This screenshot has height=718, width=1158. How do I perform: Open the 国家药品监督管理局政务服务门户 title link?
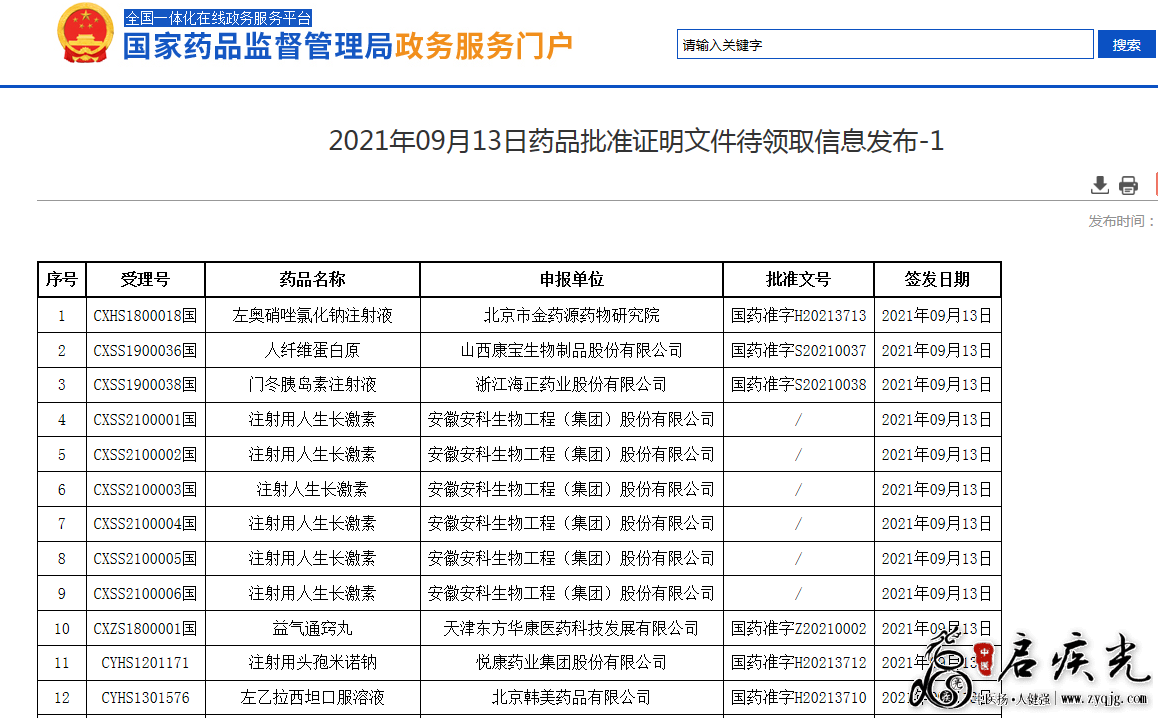[x=347, y=46]
